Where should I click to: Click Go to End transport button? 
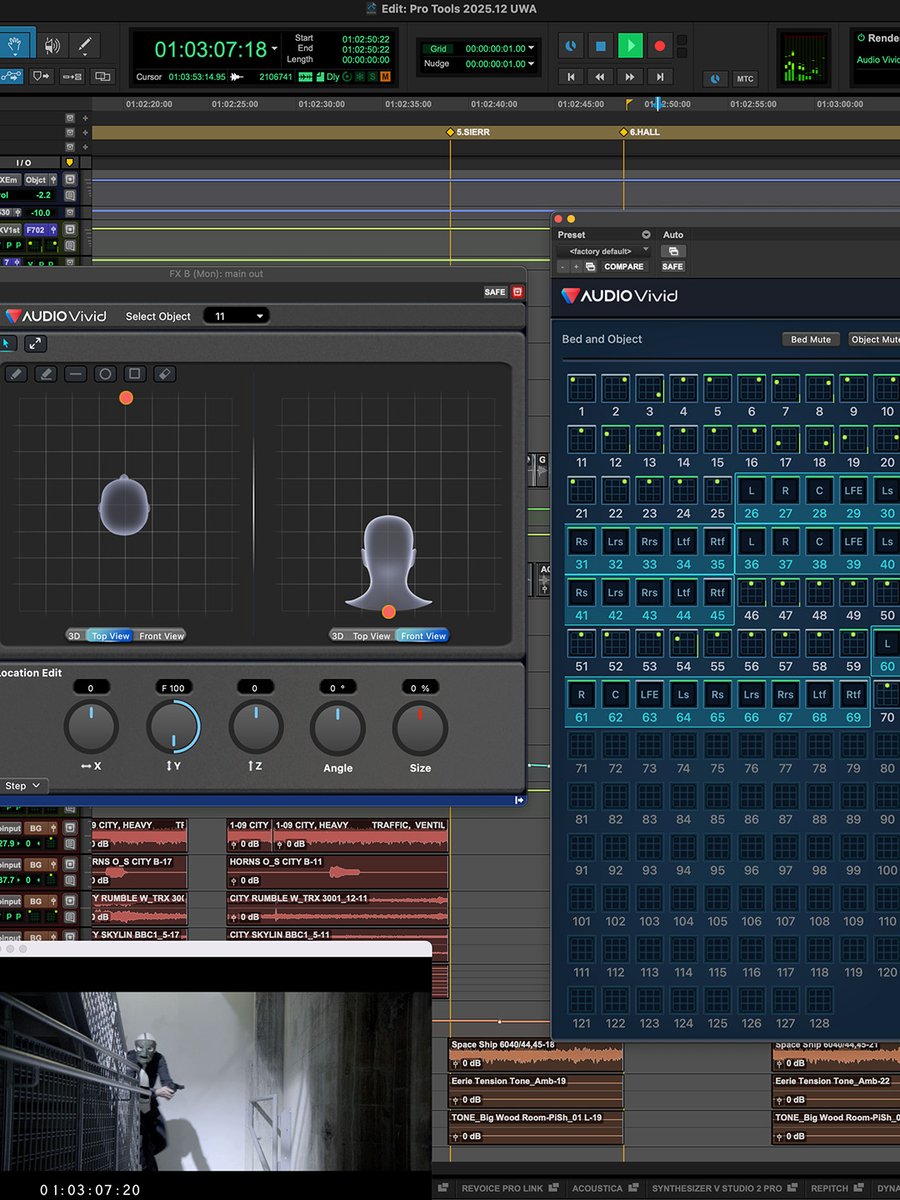[659, 76]
